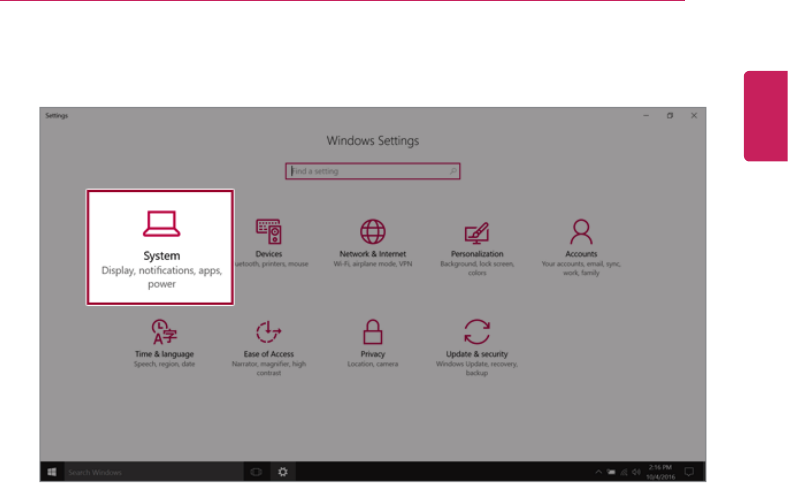This screenshot has height=504, width=788.
Task: Click the Find a setting search box
Action: [373, 171]
